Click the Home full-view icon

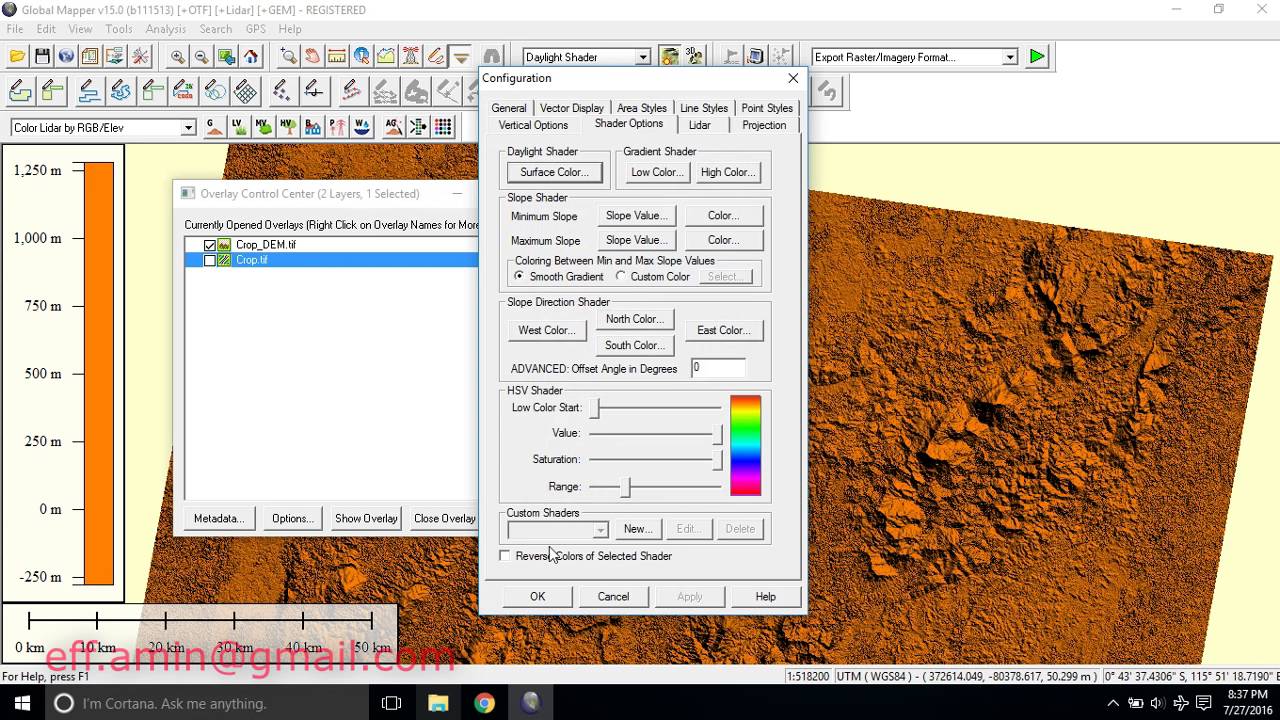pos(251,57)
